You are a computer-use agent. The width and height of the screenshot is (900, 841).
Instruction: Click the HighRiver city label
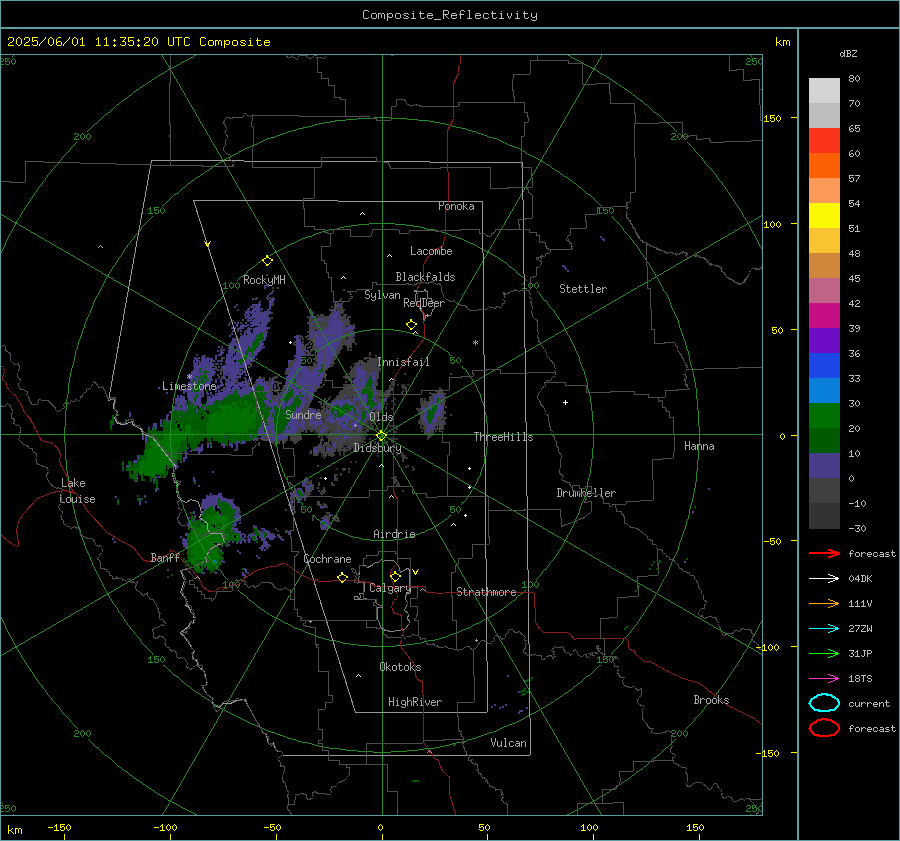pos(415,702)
